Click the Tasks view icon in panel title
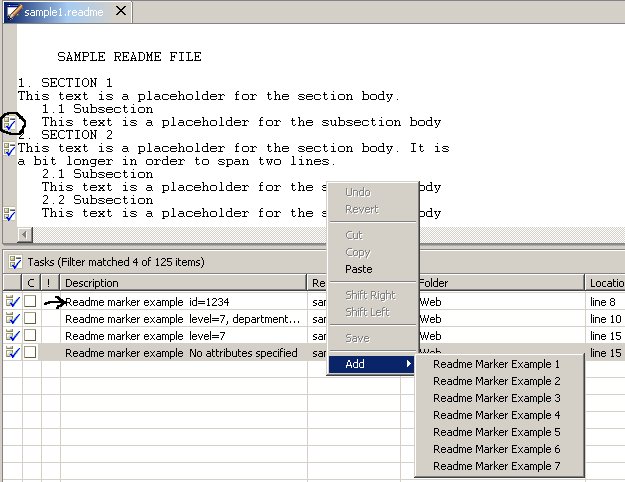The height and width of the screenshot is (482, 625). (15, 262)
